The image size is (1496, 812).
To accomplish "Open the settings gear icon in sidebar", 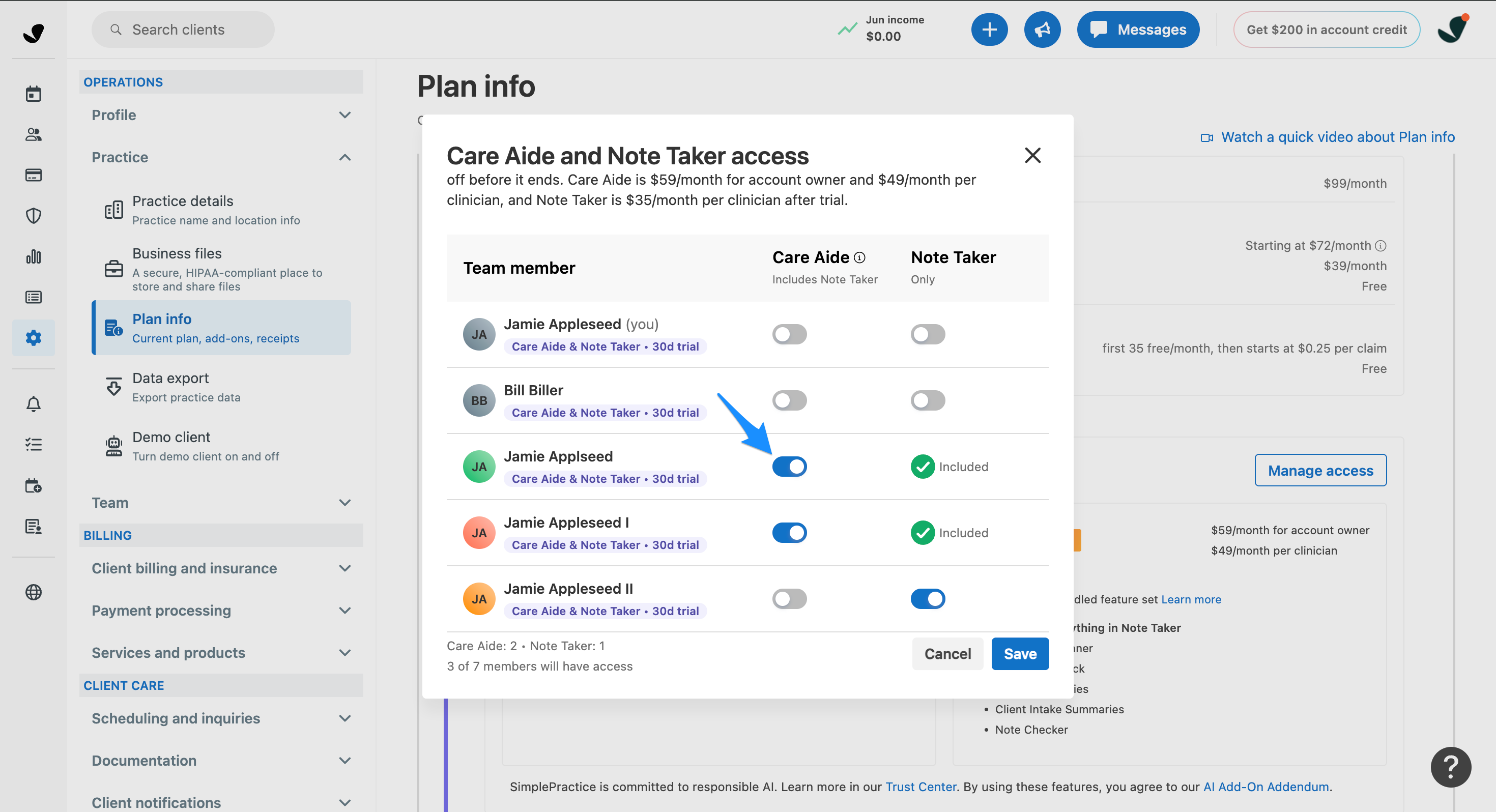I will [x=33, y=337].
